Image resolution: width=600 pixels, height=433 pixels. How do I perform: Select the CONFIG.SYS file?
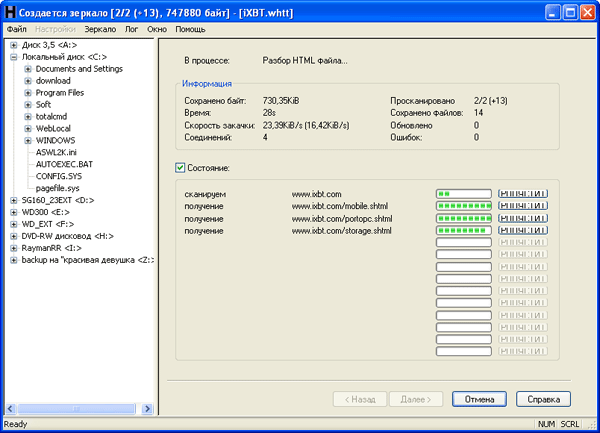point(59,176)
